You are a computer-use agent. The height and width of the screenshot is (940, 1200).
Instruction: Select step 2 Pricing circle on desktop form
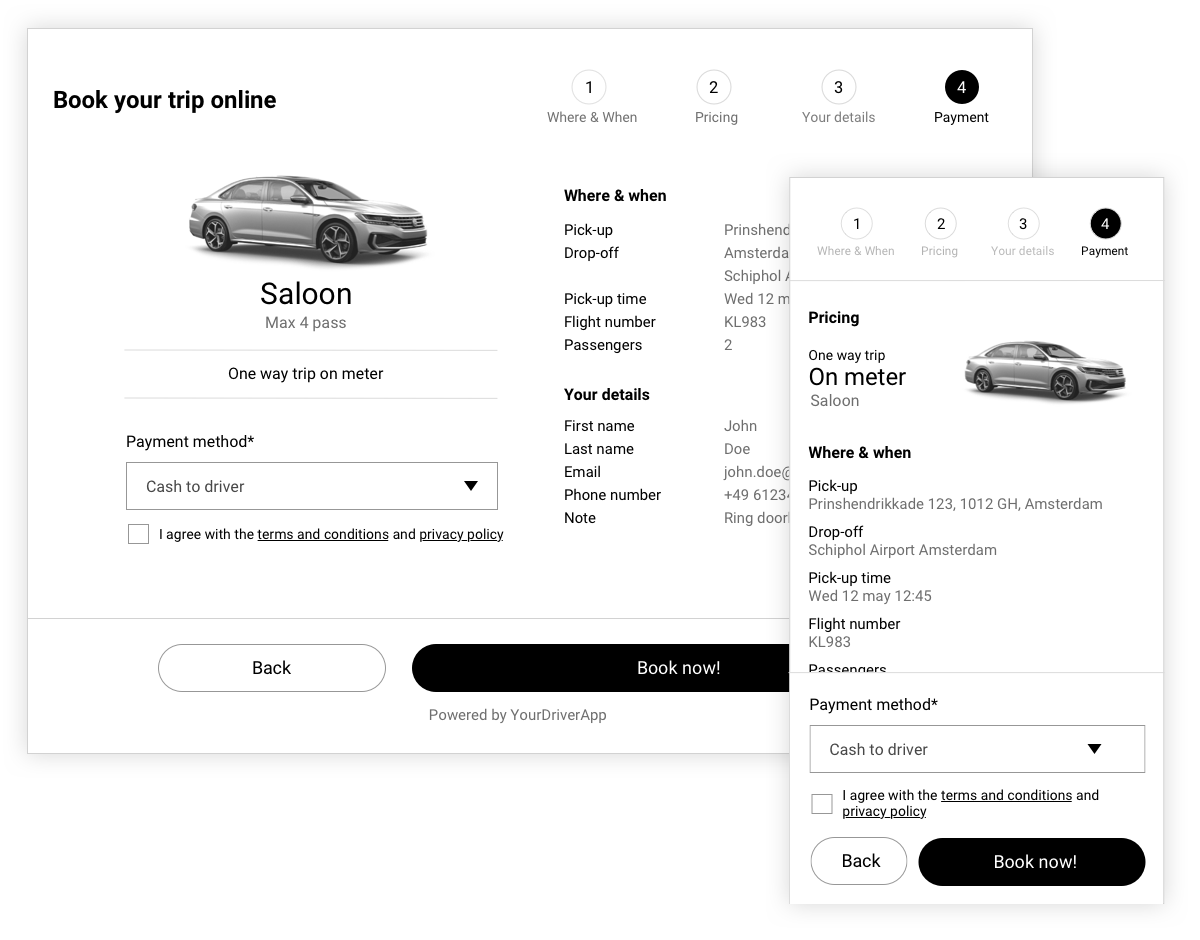click(713, 87)
